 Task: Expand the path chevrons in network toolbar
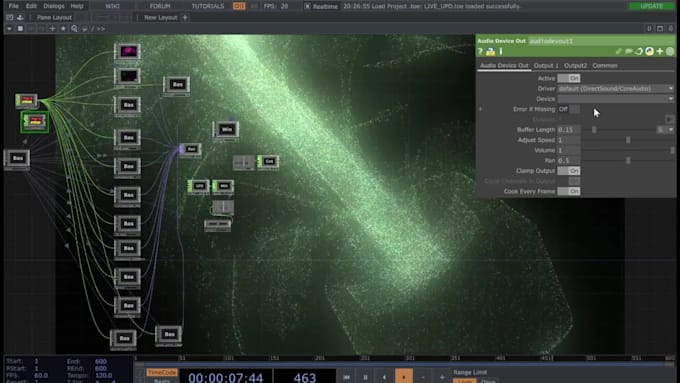(101, 29)
